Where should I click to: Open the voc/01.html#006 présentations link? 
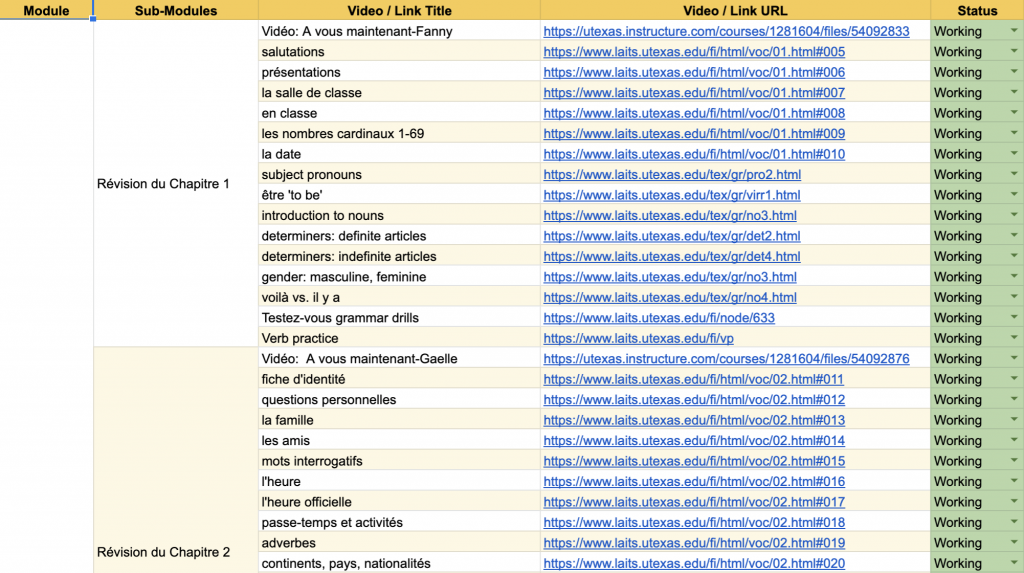[694, 72]
